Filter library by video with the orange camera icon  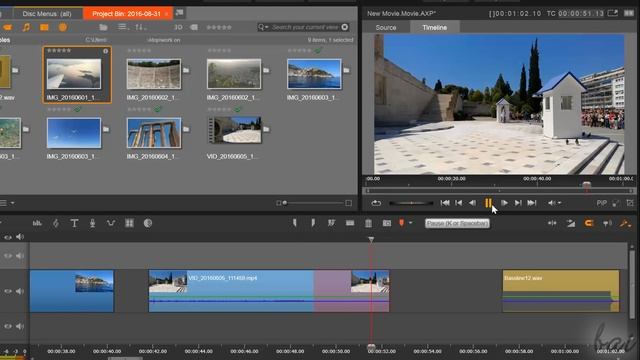click(7, 27)
